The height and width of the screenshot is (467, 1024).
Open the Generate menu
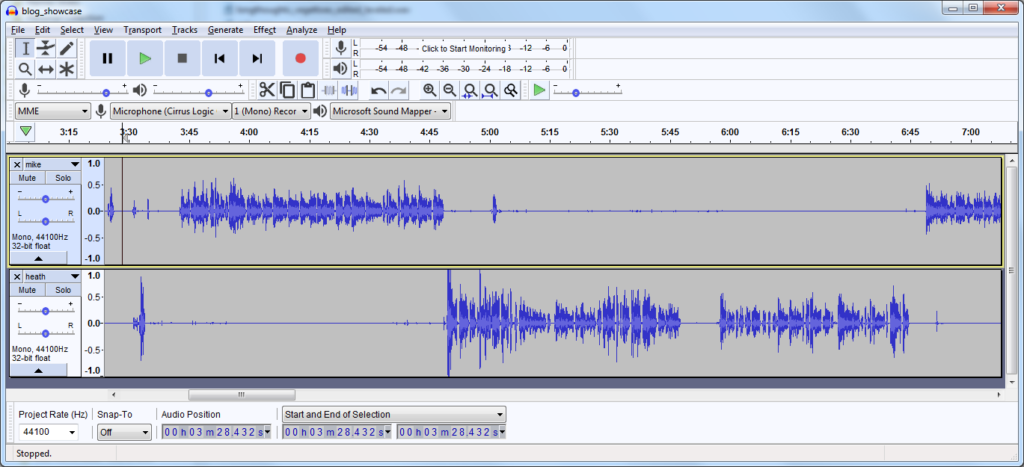[225, 30]
